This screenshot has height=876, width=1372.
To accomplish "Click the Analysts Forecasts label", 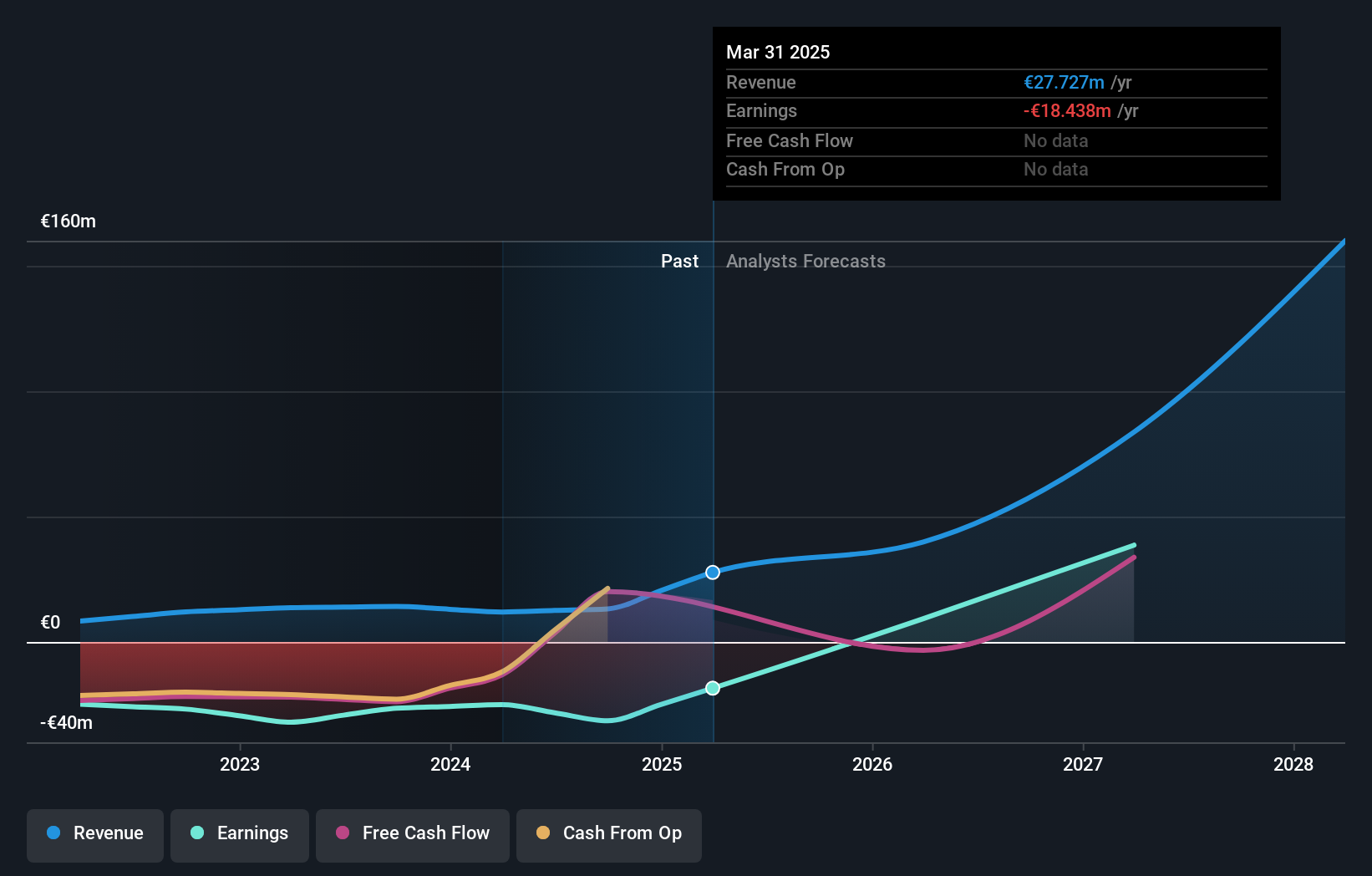I will (x=805, y=262).
